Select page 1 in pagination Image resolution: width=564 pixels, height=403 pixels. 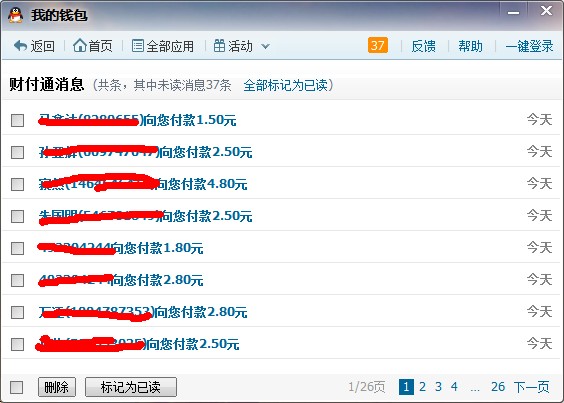(x=406, y=387)
